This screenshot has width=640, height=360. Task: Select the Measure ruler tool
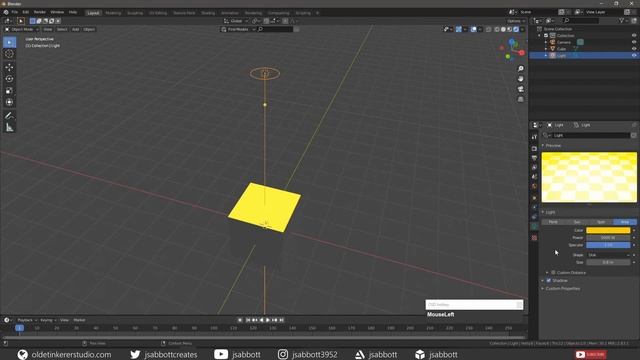coord(9,128)
